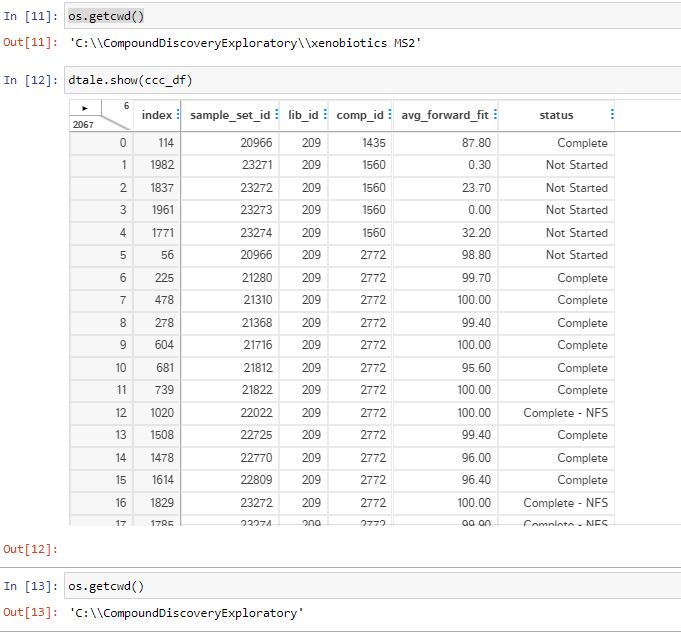681x636 pixels.
Task: Click the Out[13] path output text
Action: pyautogui.click(x=186, y=613)
